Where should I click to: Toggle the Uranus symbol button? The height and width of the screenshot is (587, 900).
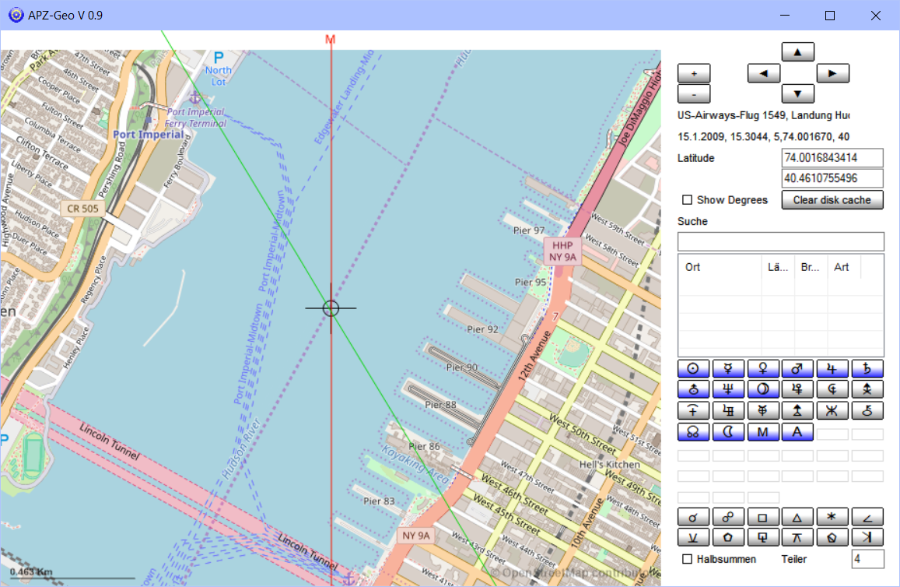click(x=693, y=390)
